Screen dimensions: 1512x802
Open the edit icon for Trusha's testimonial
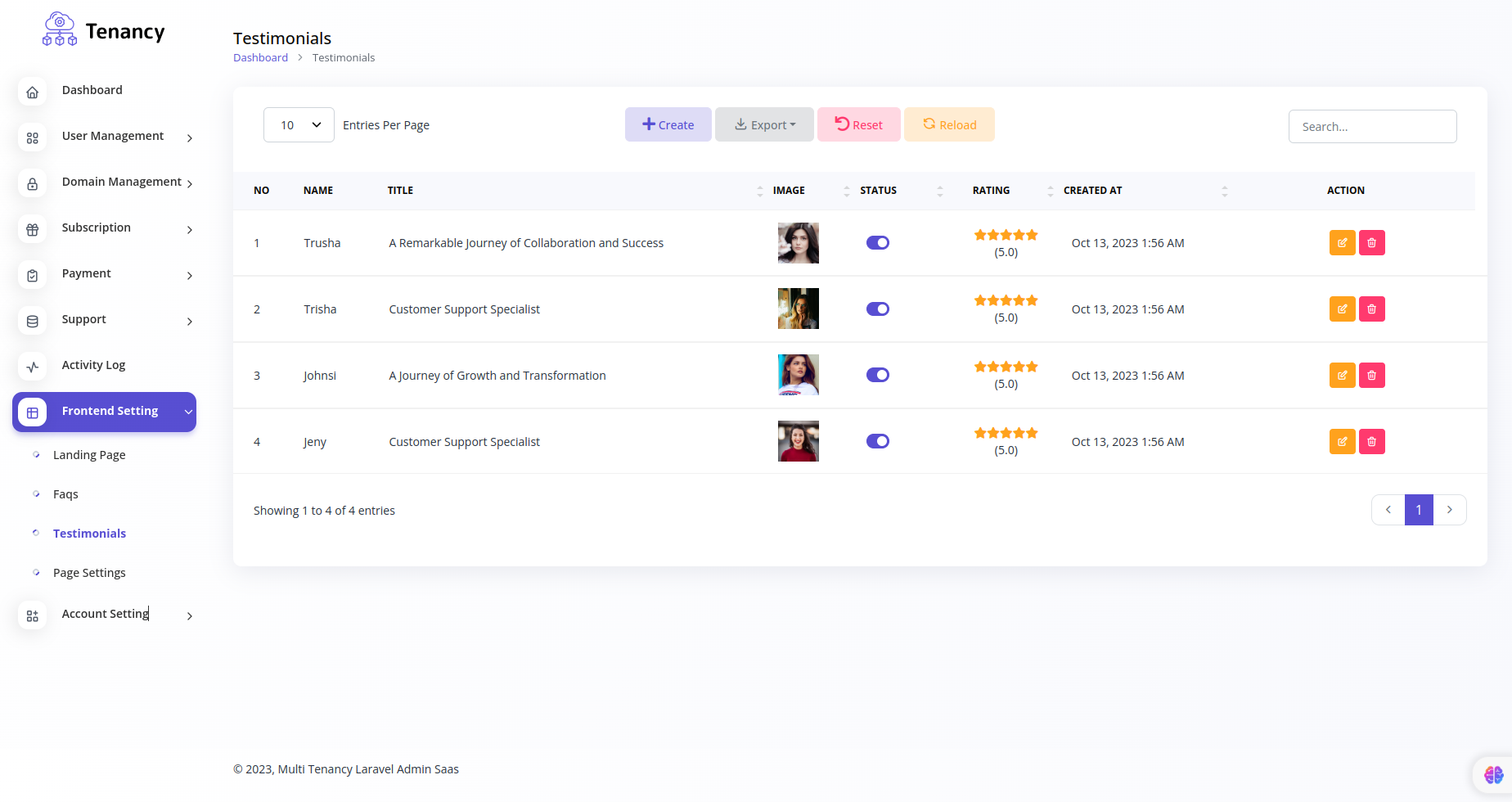pos(1342,242)
